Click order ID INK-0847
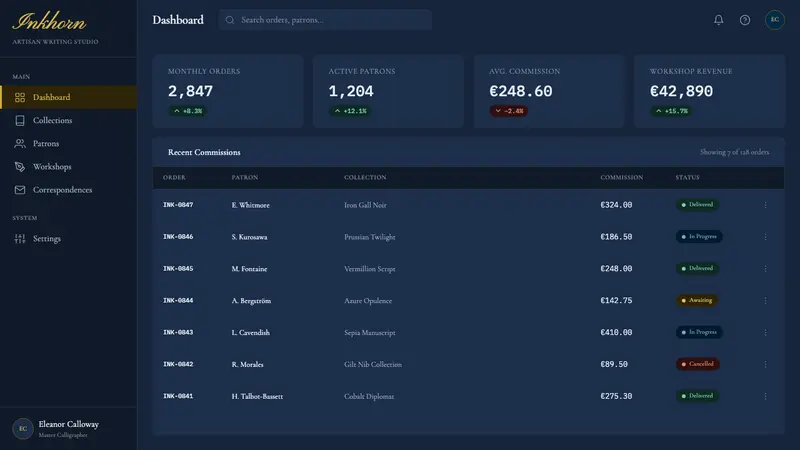 click(178, 205)
